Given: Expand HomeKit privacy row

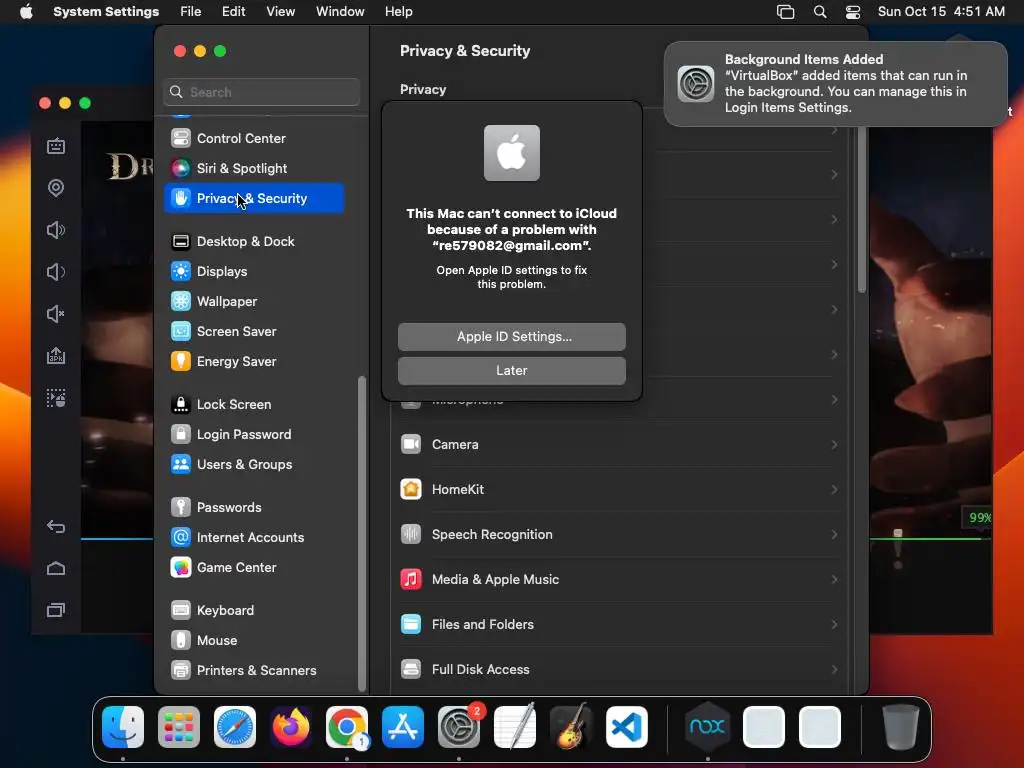Looking at the screenshot, I should pyautogui.click(x=618, y=490).
